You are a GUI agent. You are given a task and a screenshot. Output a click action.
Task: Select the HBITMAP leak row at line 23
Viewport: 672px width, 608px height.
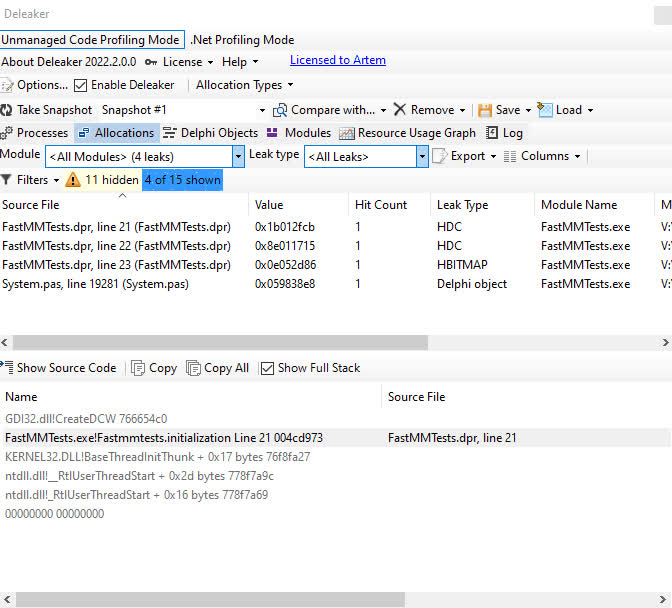coord(116,265)
